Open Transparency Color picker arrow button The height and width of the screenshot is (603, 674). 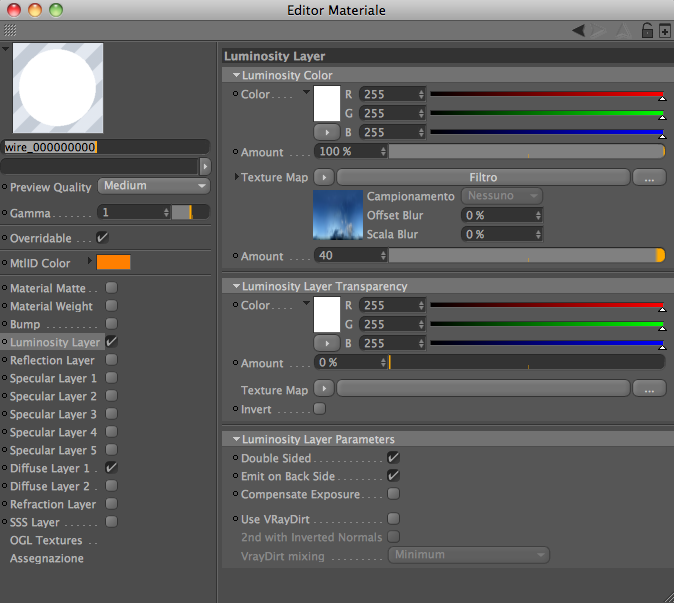326,343
